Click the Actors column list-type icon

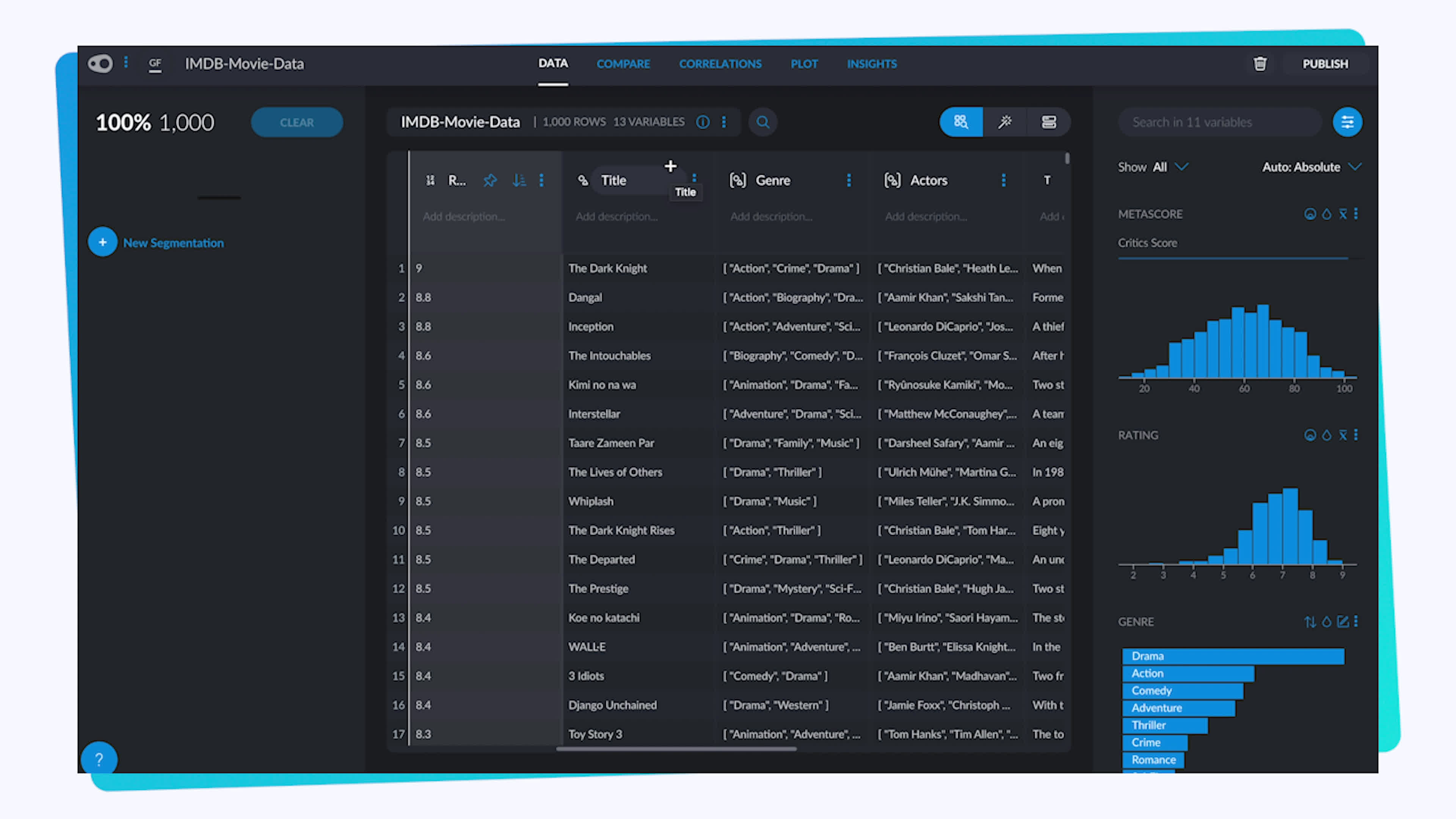pos(892,180)
